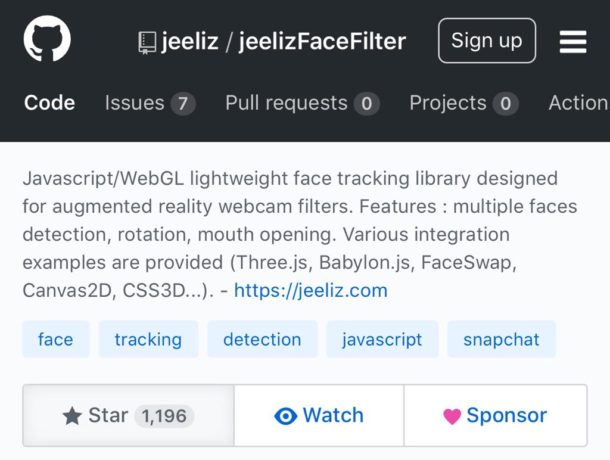Open the jeelizFaceFilter repository name link

[x=323, y=42]
